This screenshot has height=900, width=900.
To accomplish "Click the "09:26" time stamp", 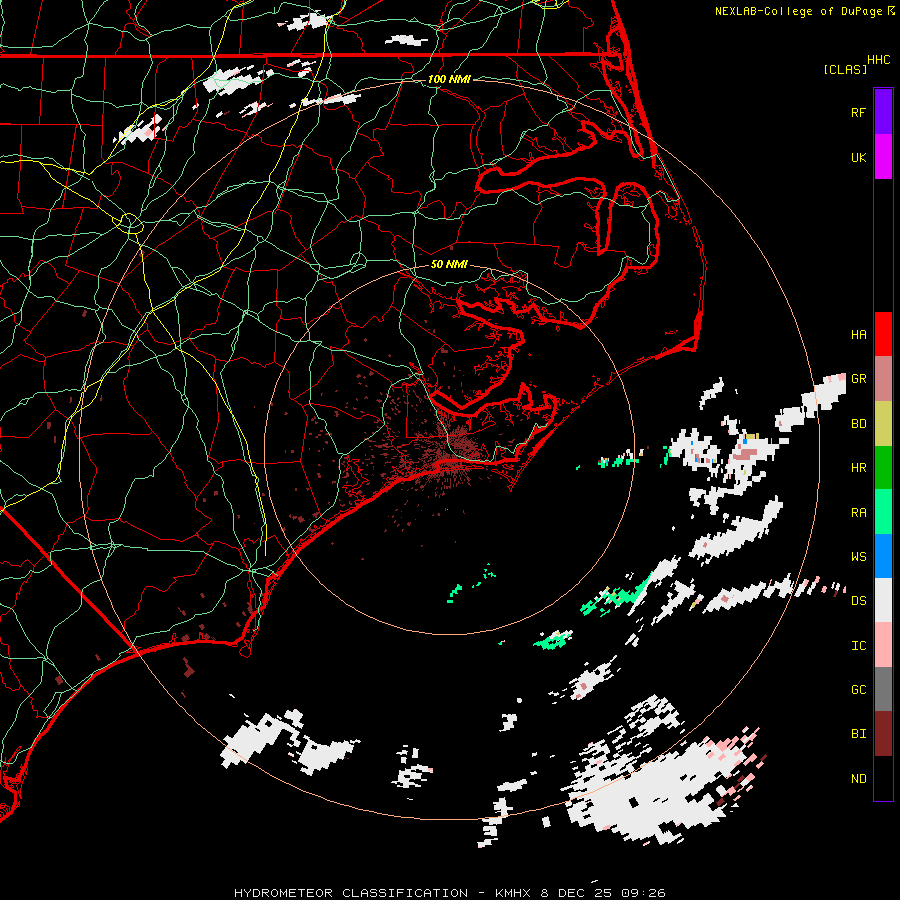I will 643,893.
